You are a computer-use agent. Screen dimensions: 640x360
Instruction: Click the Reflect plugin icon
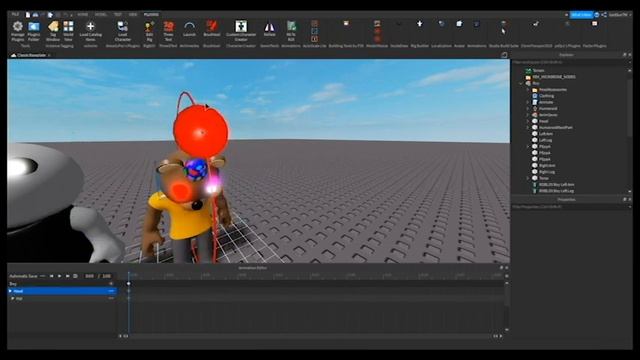269,27
